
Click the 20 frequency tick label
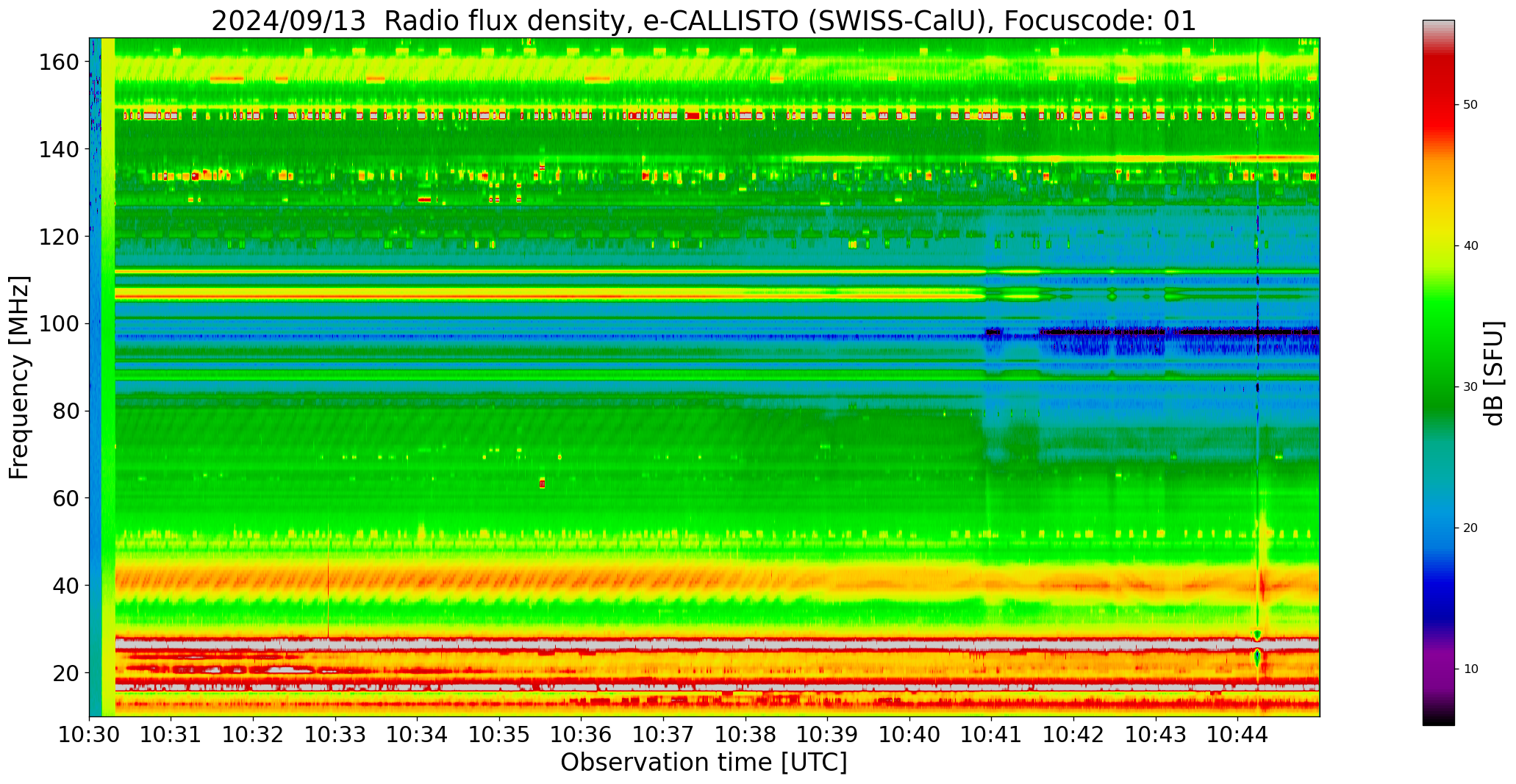(x=65, y=673)
